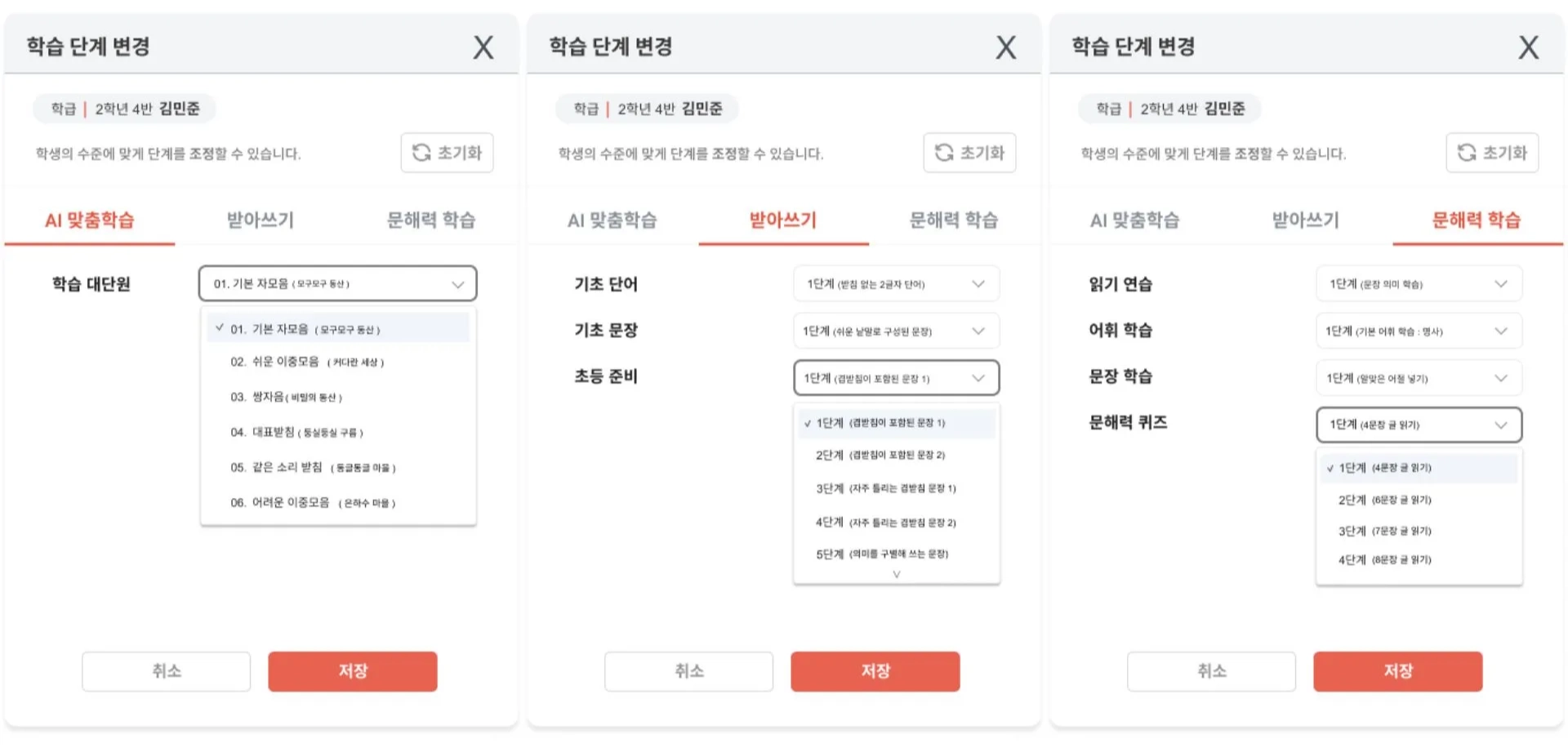Open the 문장 학습 dropdown
The width and height of the screenshot is (1568, 748).
(x=1419, y=378)
